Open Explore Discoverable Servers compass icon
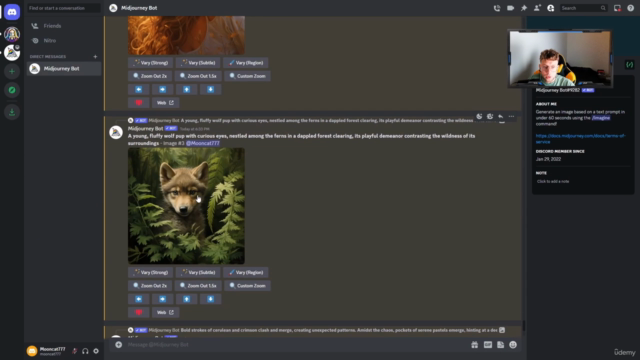 pyautogui.click(x=12, y=90)
